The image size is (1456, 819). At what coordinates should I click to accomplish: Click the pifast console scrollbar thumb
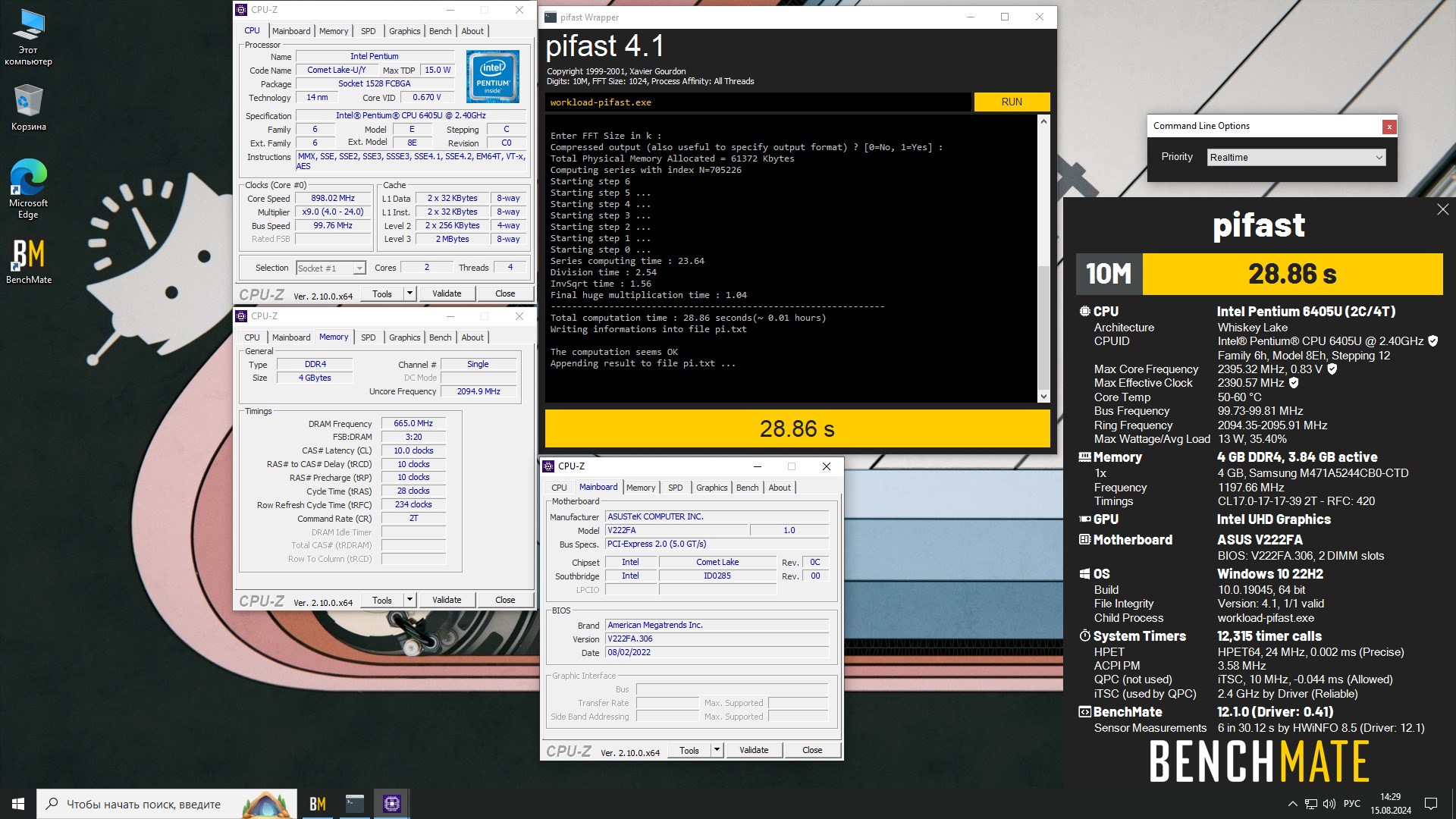(x=1043, y=326)
